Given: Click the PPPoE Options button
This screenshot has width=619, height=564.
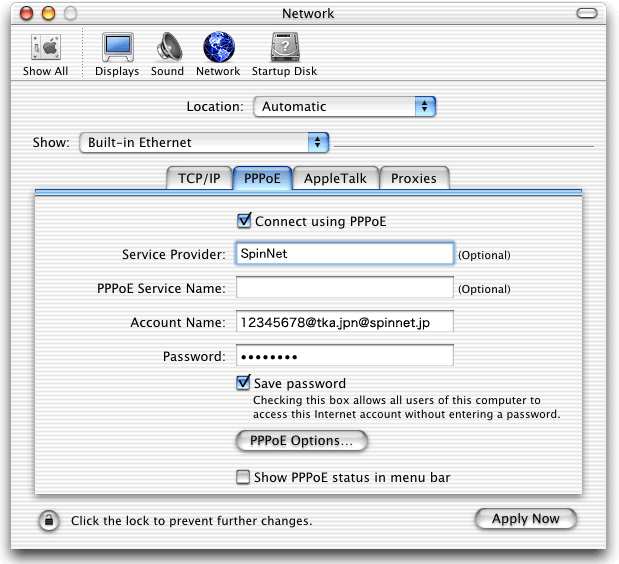Looking at the screenshot, I should (302, 440).
